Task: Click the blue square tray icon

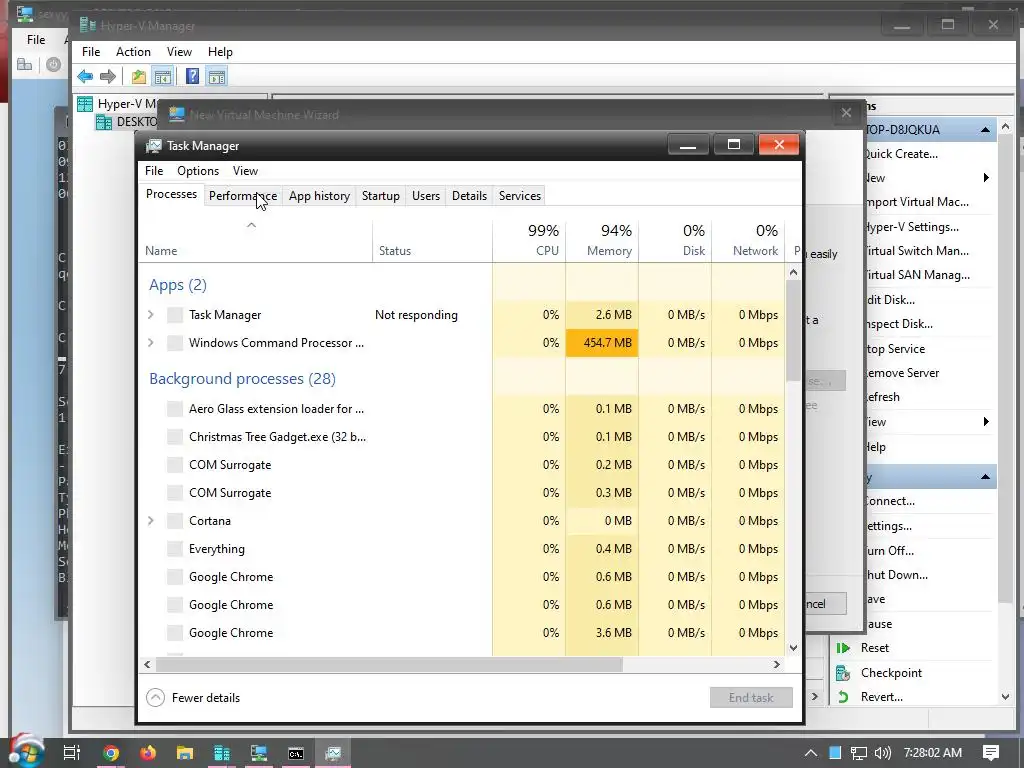Action: pos(835,753)
